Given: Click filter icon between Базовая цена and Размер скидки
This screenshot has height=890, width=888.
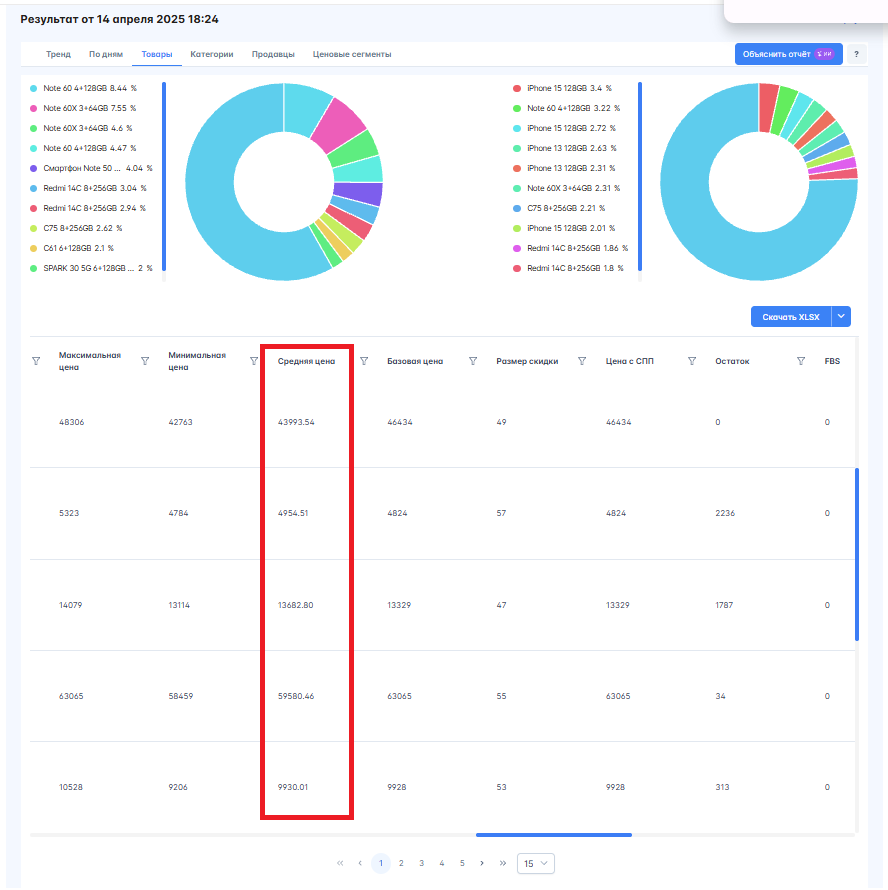Looking at the screenshot, I should click(x=473, y=361).
